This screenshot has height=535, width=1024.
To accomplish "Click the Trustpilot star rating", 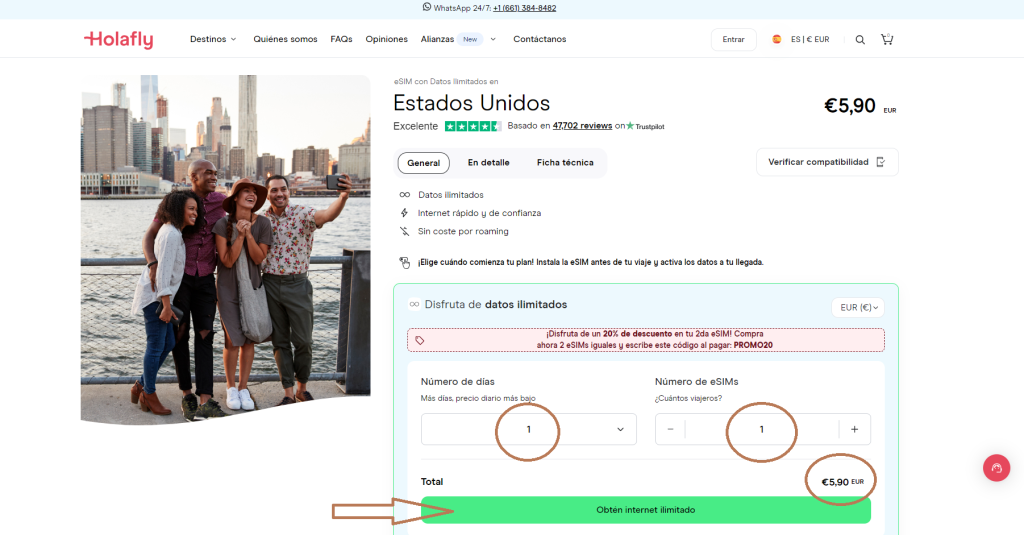I will (x=473, y=126).
